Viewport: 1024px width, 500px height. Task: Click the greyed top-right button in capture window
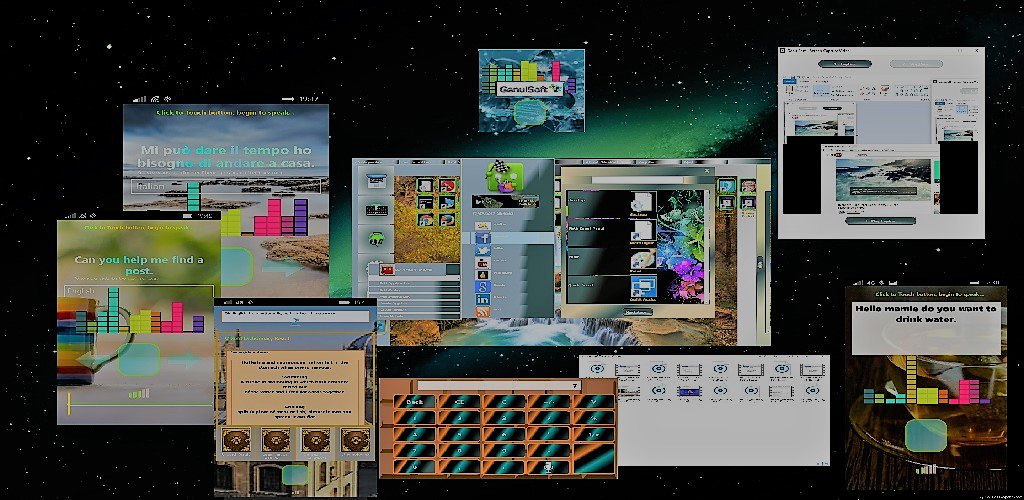916,64
